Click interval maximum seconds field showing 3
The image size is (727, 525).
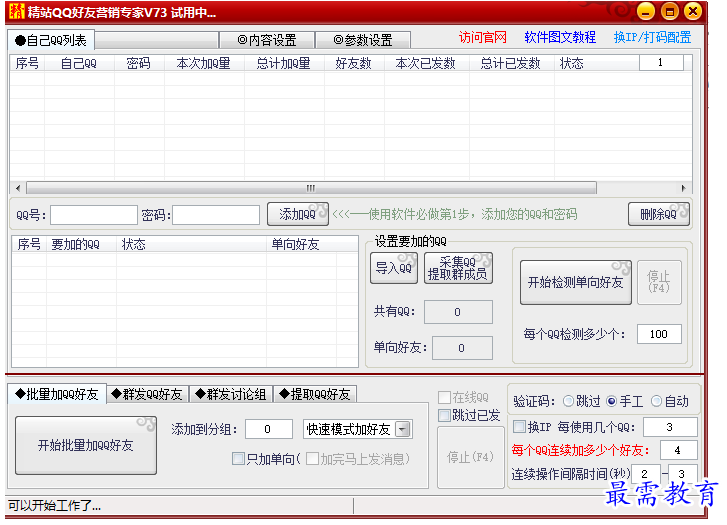click(682, 474)
